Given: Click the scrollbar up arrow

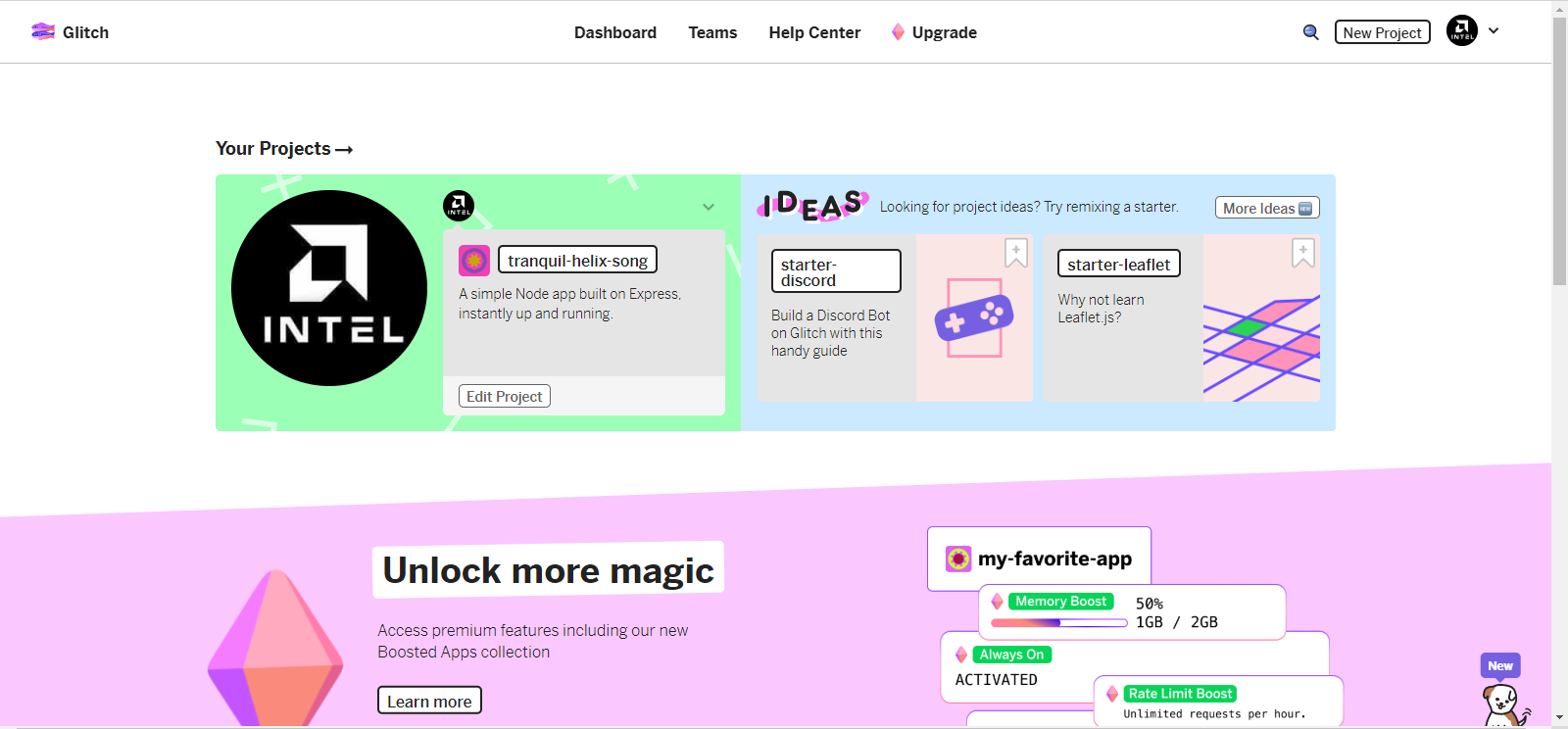Looking at the screenshot, I should [x=1559, y=8].
